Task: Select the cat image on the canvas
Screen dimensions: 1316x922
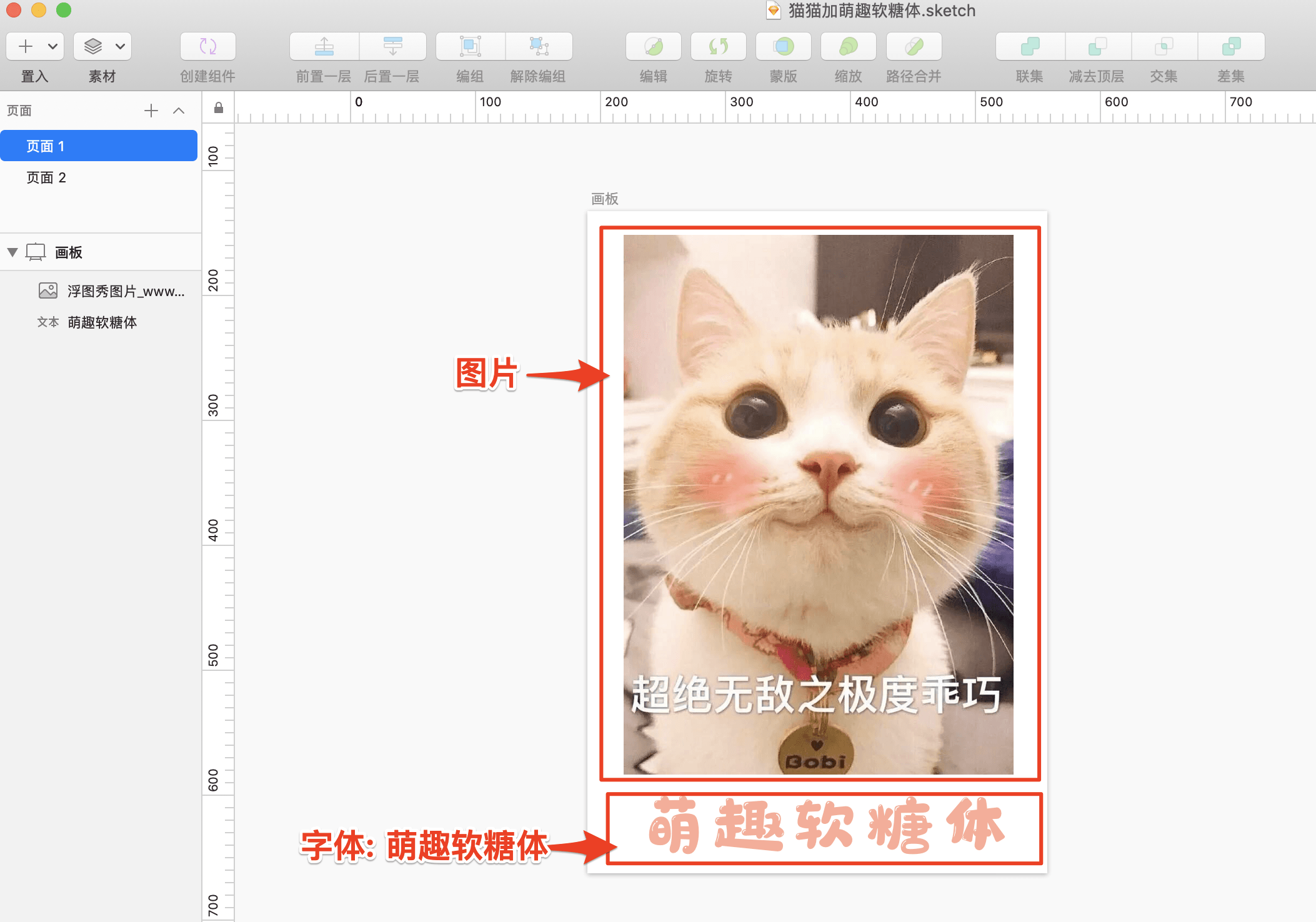Action: click(818, 505)
